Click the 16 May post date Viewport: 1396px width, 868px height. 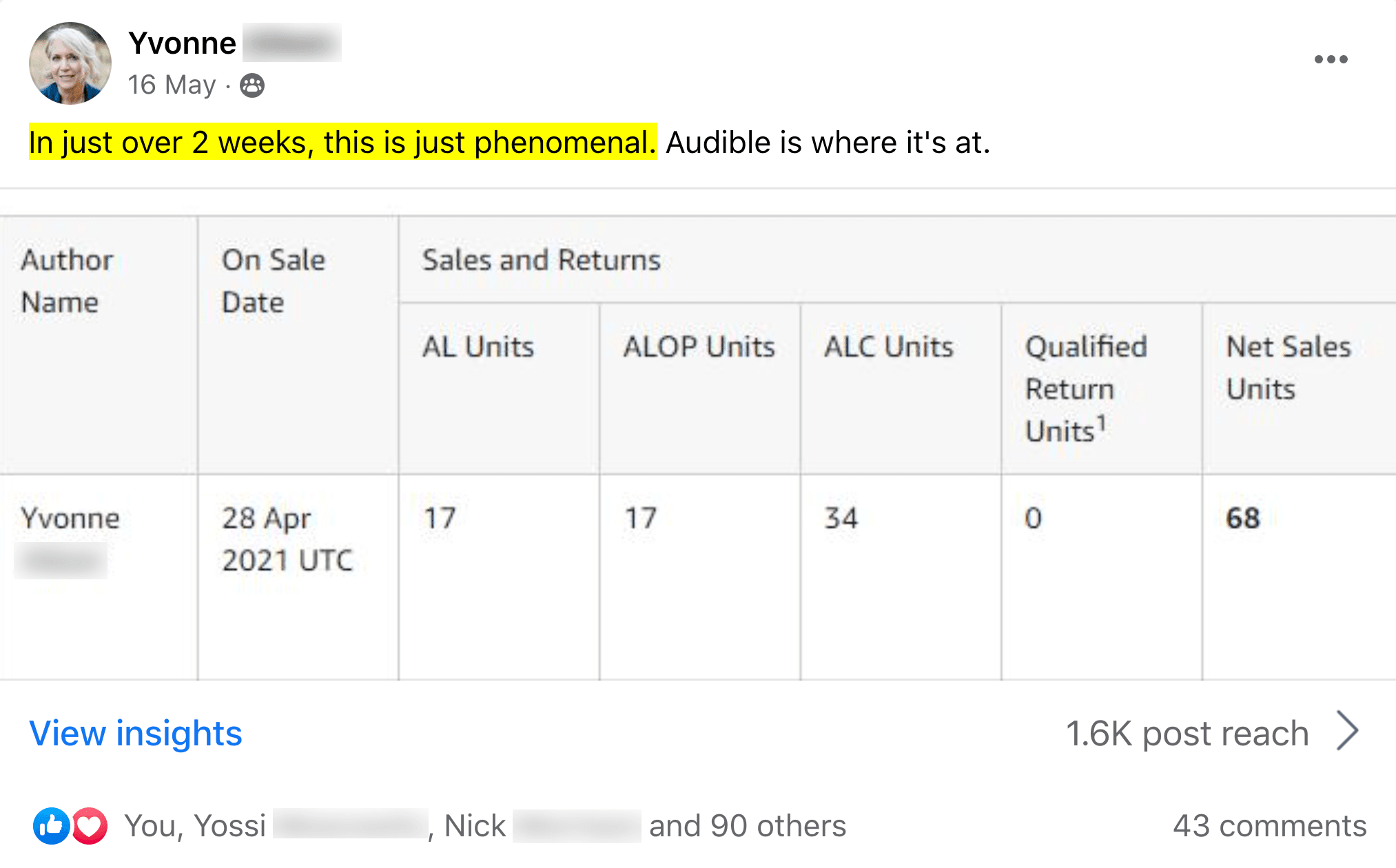[x=172, y=85]
